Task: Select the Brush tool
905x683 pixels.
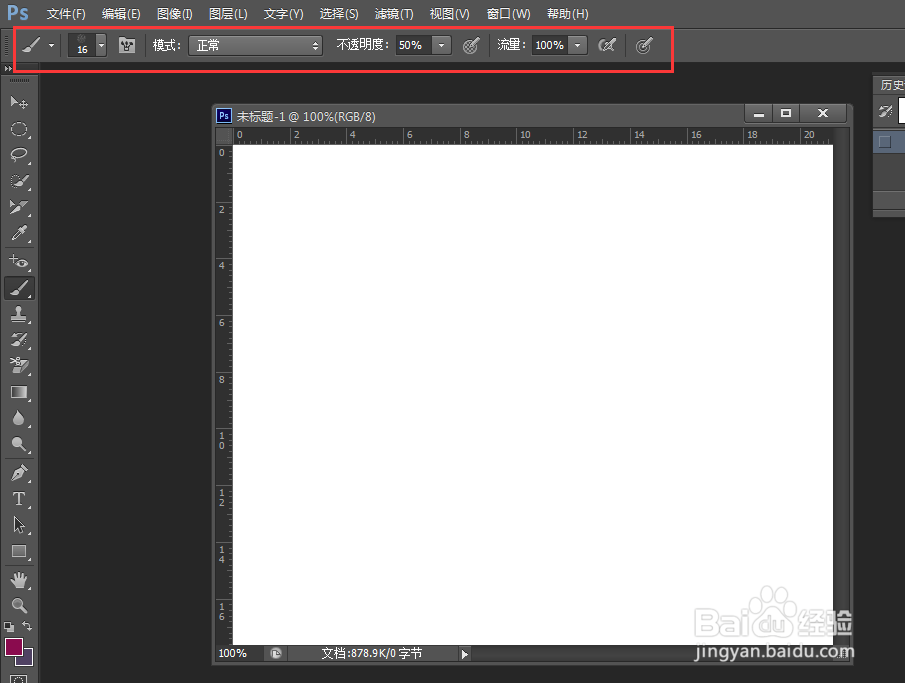Action: 18,288
